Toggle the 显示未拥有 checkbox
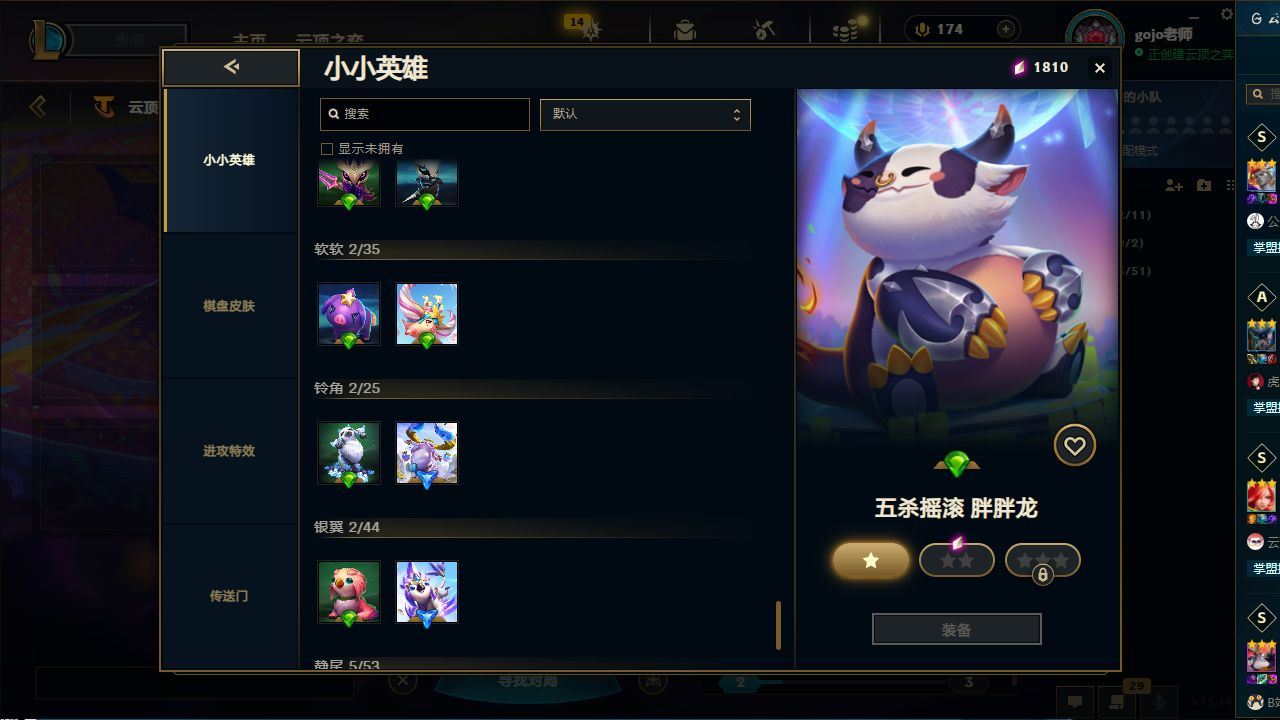Viewport: 1280px width, 720px height. click(326, 149)
